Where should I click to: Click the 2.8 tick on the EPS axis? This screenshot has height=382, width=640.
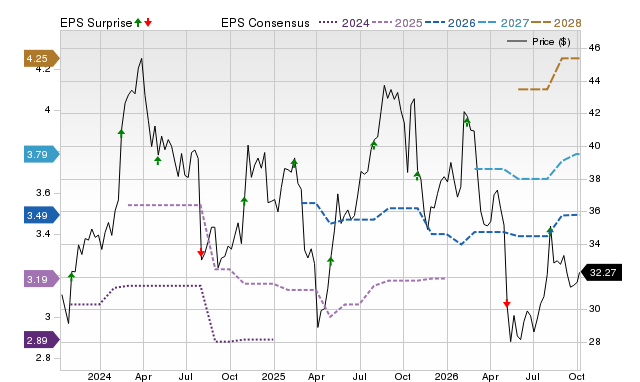click(43, 358)
